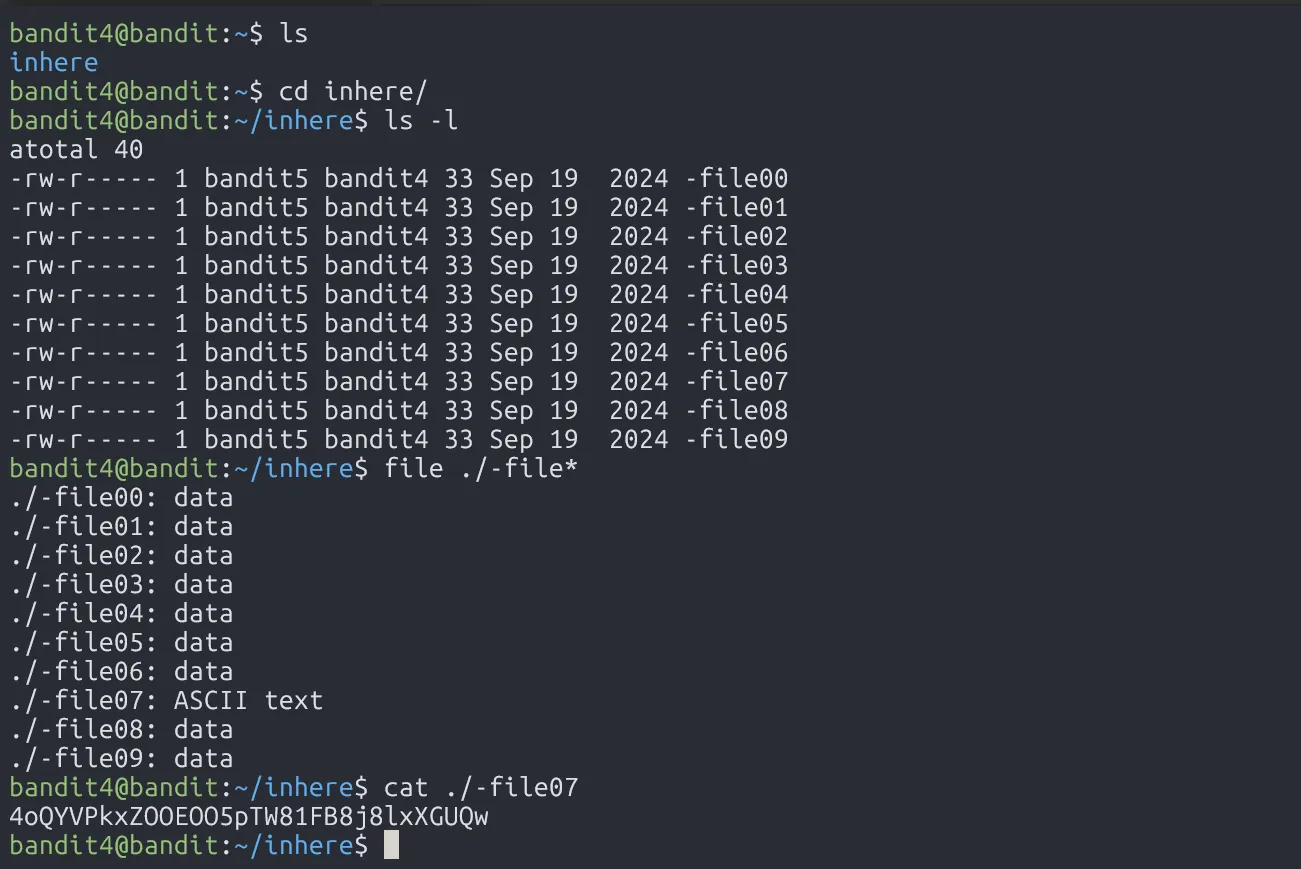
Task: Click the permissions string on the -file02 row
Action: coord(83,237)
